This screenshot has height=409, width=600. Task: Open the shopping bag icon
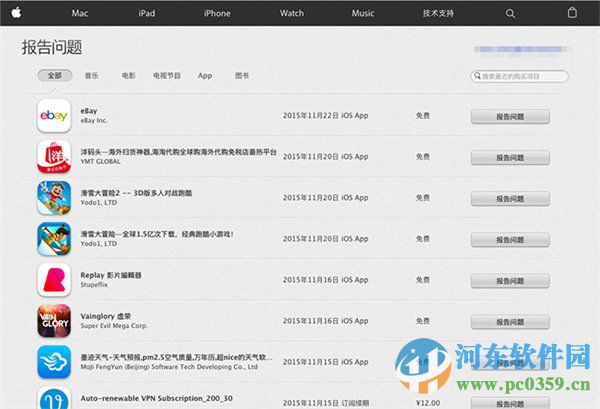point(572,13)
